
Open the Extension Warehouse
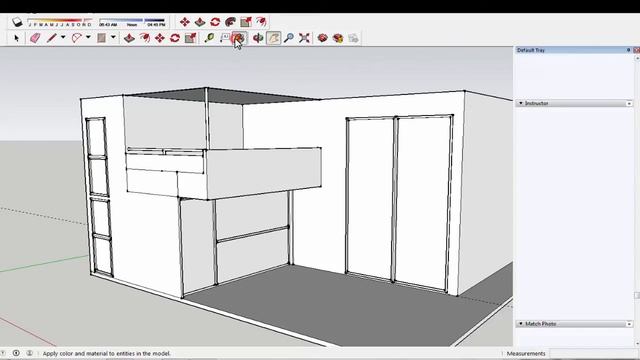click(338, 38)
